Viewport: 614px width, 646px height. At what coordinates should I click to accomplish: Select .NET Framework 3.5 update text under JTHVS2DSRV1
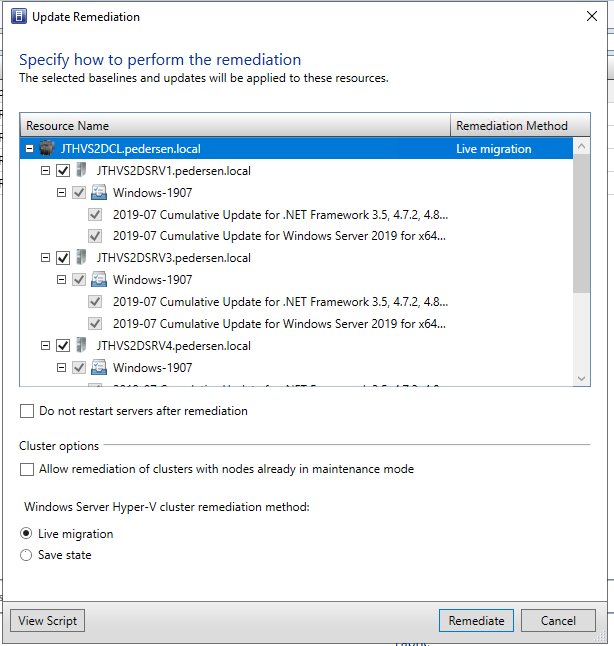pyautogui.click(x=281, y=215)
